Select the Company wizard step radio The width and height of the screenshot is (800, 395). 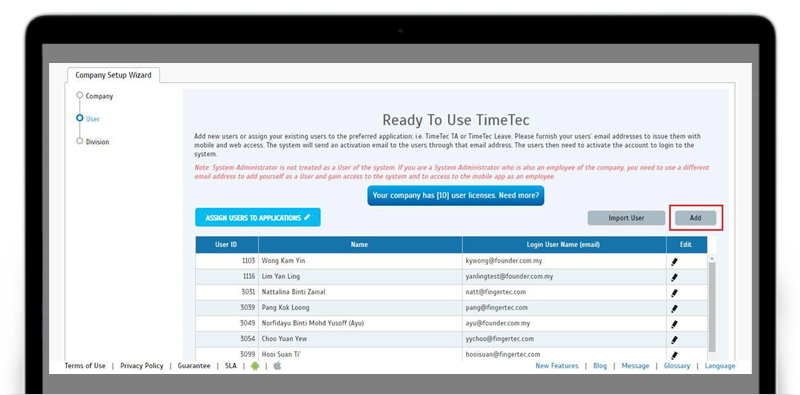point(80,95)
